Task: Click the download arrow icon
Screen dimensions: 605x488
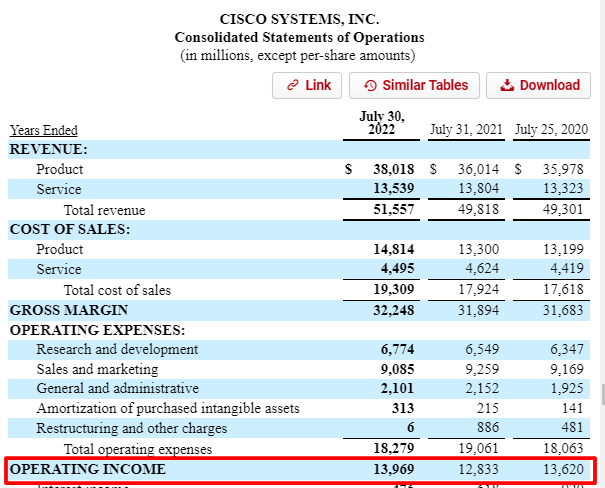Action: tap(507, 85)
